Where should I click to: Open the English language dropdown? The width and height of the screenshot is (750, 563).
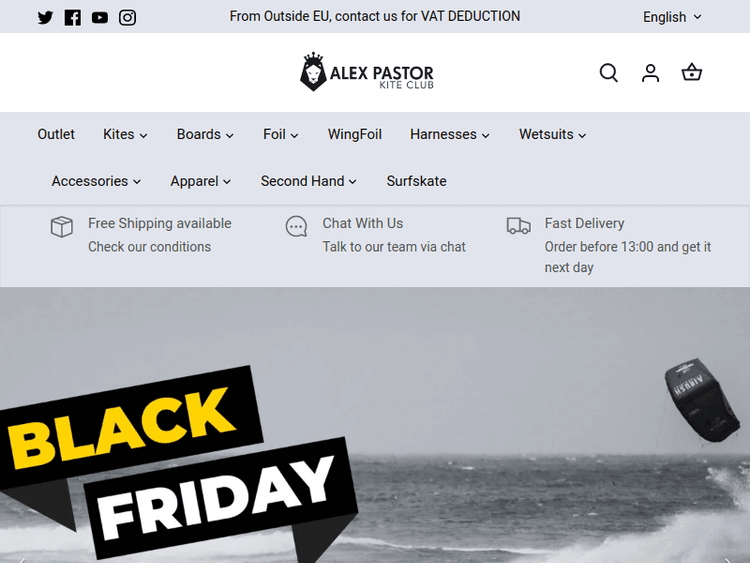672,17
